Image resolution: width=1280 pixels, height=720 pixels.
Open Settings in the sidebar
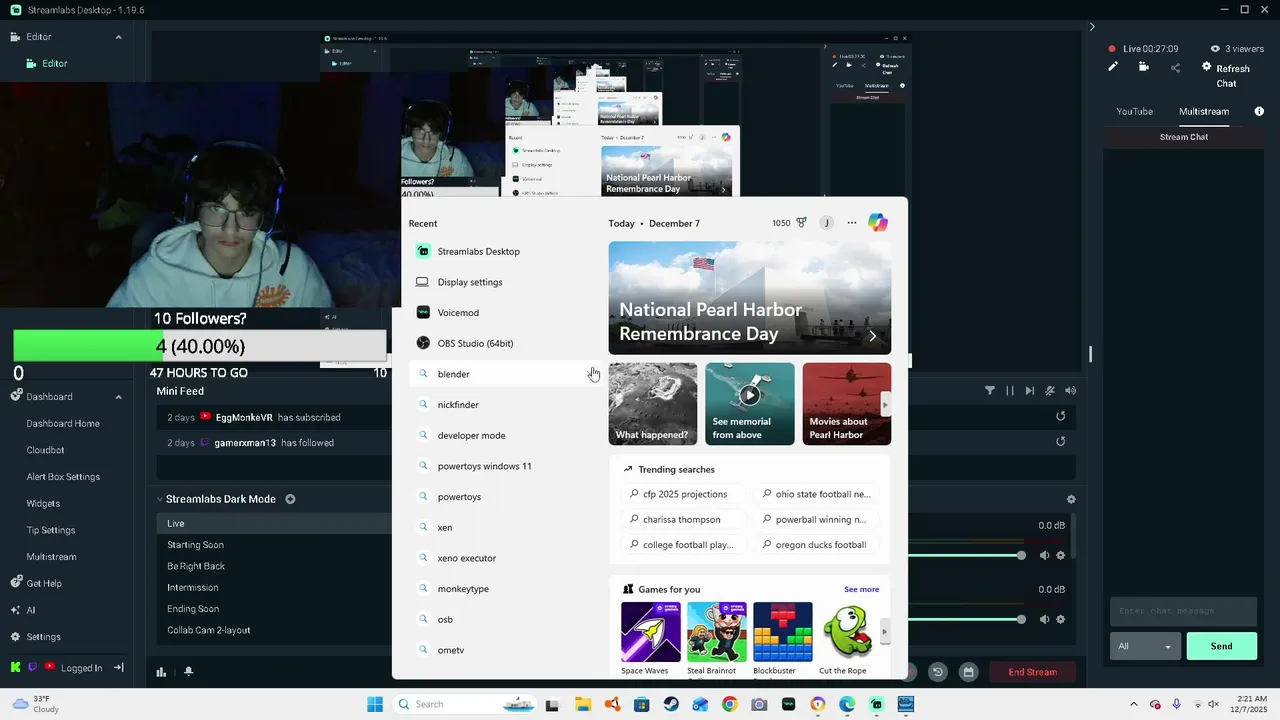click(x=43, y=637)
